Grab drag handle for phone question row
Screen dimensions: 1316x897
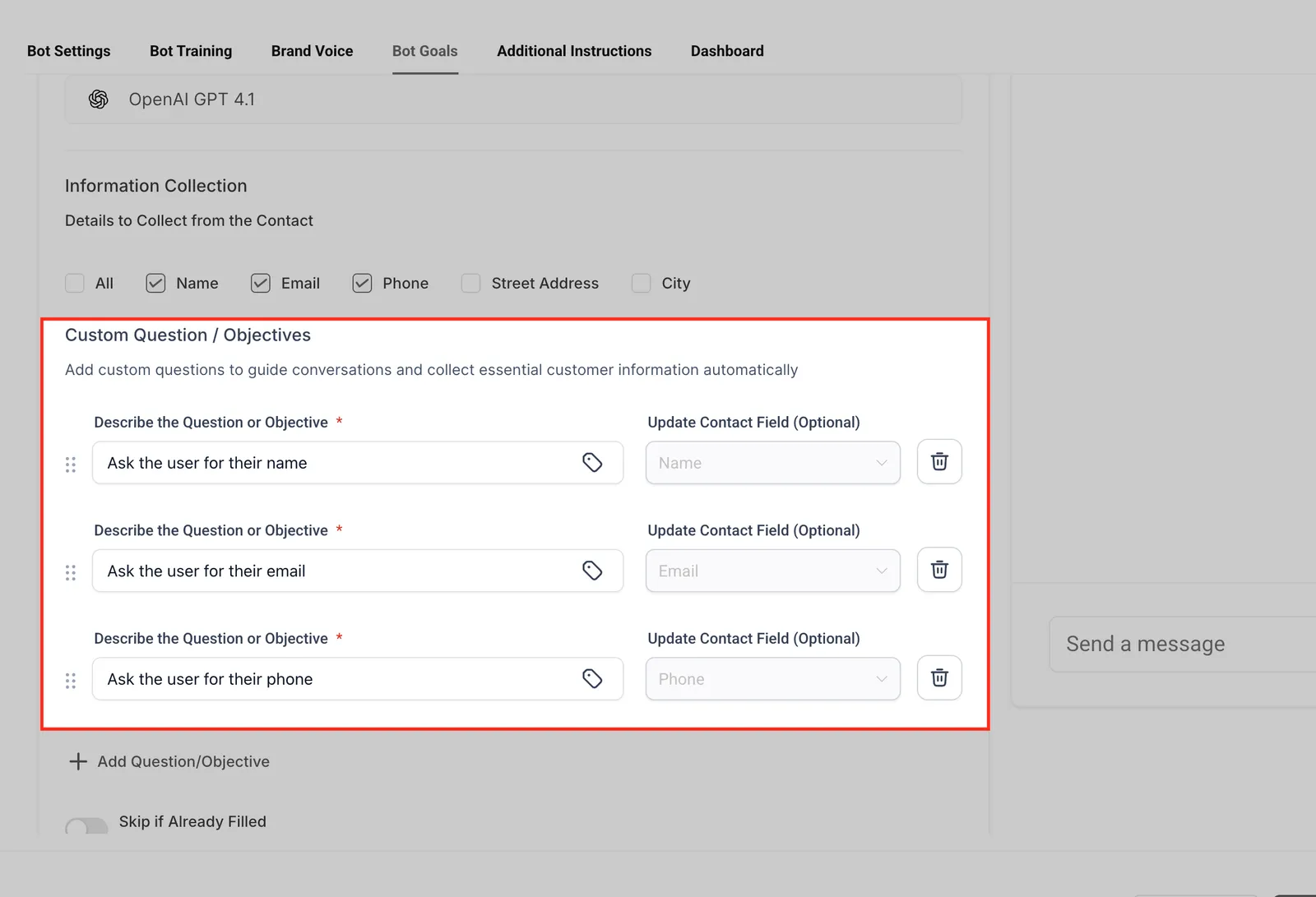pyautogui.click(x=71, y=681)
